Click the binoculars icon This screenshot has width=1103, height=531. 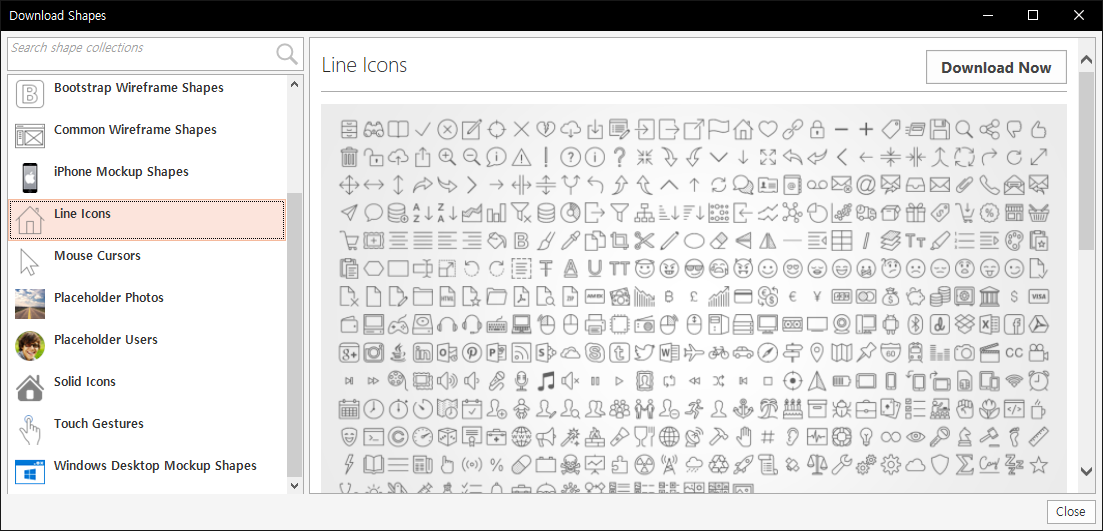pos(374,129)
